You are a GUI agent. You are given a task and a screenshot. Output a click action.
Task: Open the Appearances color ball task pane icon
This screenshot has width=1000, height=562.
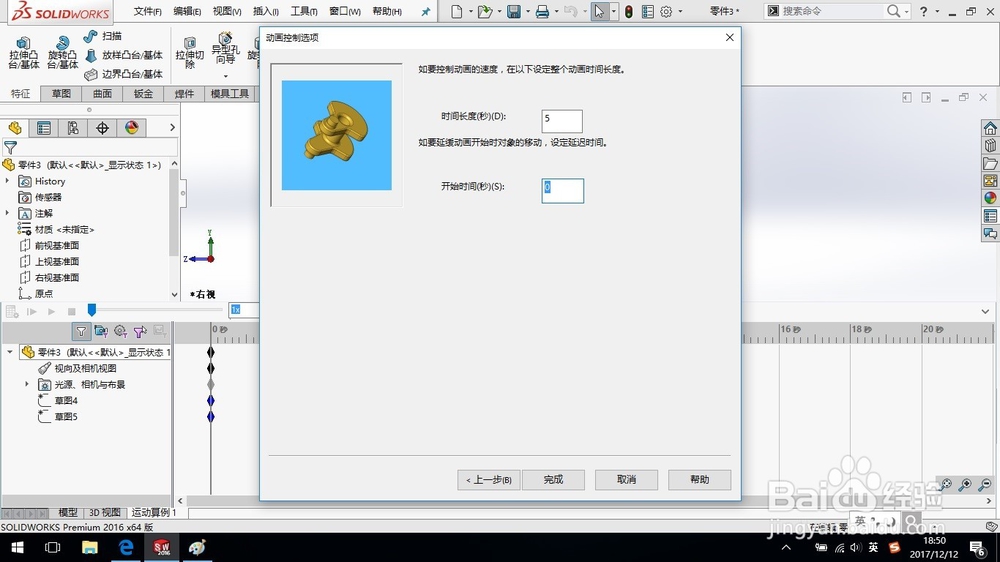(990, 198)
